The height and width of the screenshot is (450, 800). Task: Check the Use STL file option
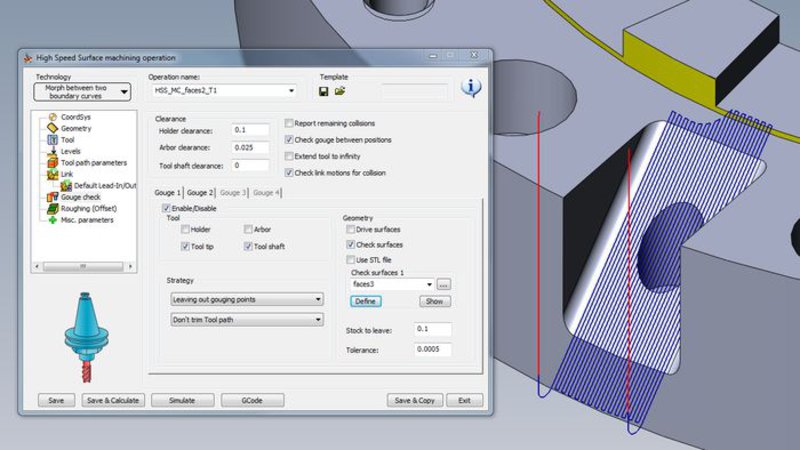pos(350,260)
